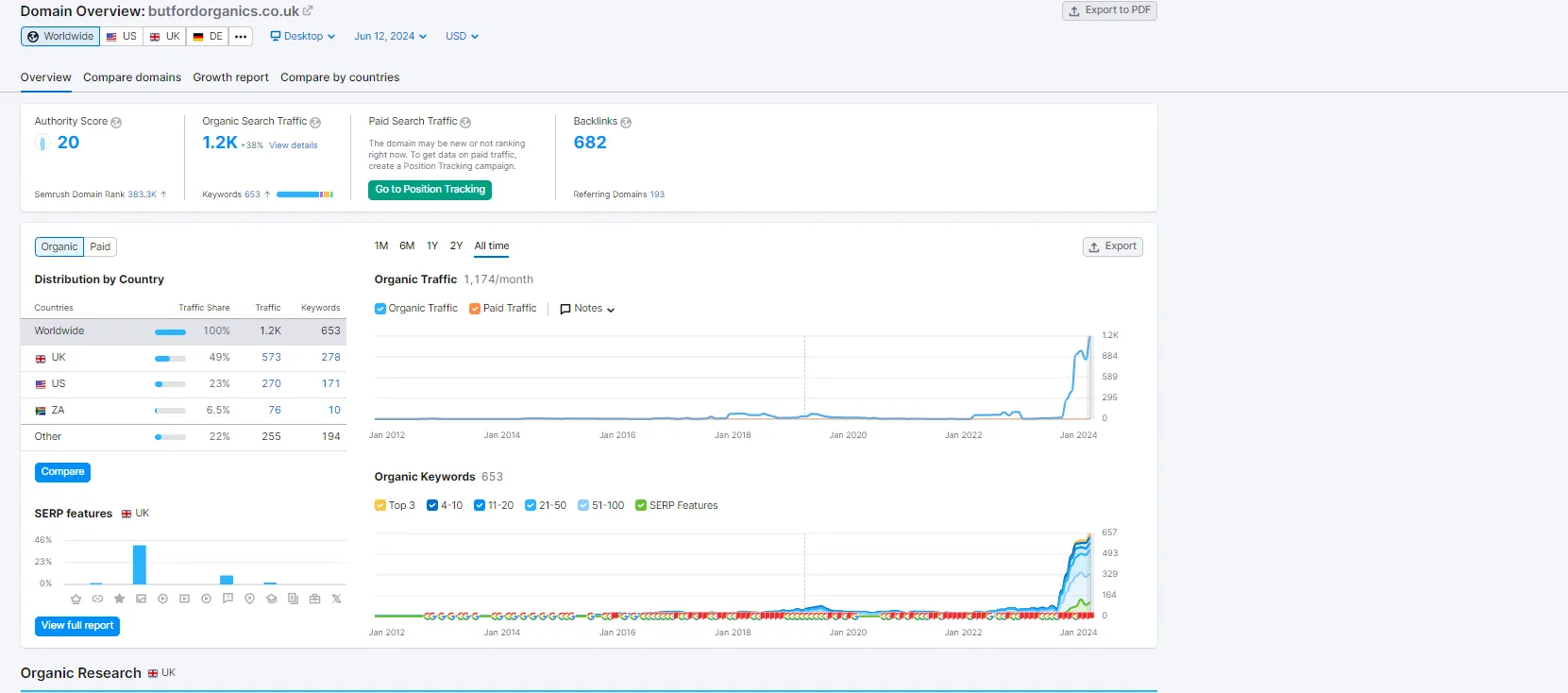The width and height of the screenshot is (1568, 693).
Task: Switch distribution view to Paid
Action: [100, 247]
